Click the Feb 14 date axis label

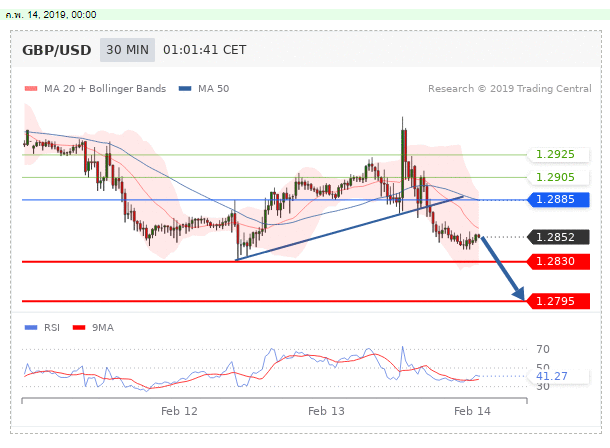click(472, 411)
